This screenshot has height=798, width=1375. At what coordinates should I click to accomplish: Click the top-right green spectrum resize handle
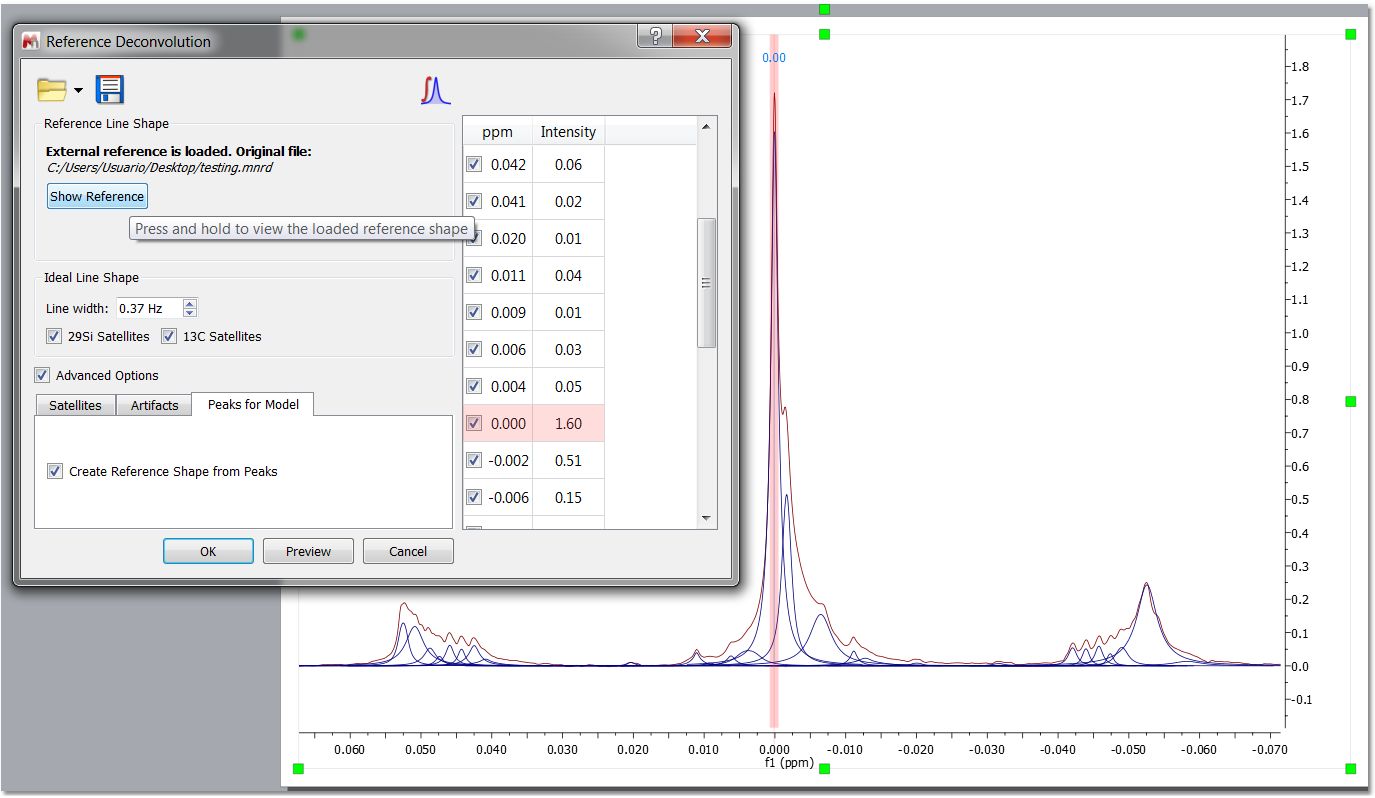click(1350, 34)
